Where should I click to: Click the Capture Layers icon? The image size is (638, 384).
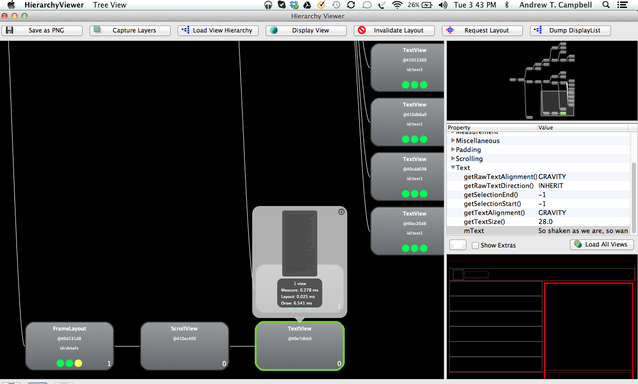97,30
